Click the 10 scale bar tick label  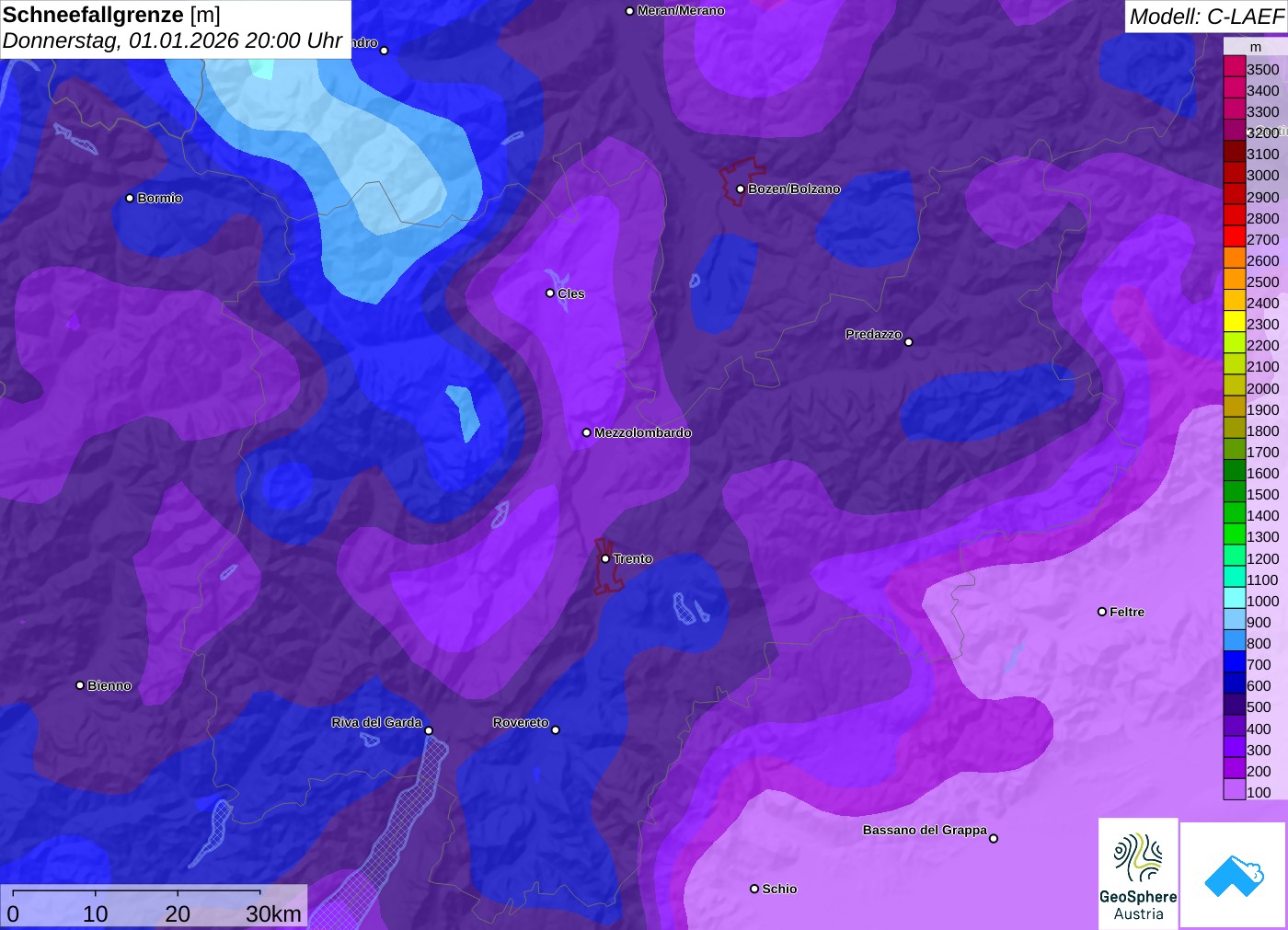click(96, 913)
